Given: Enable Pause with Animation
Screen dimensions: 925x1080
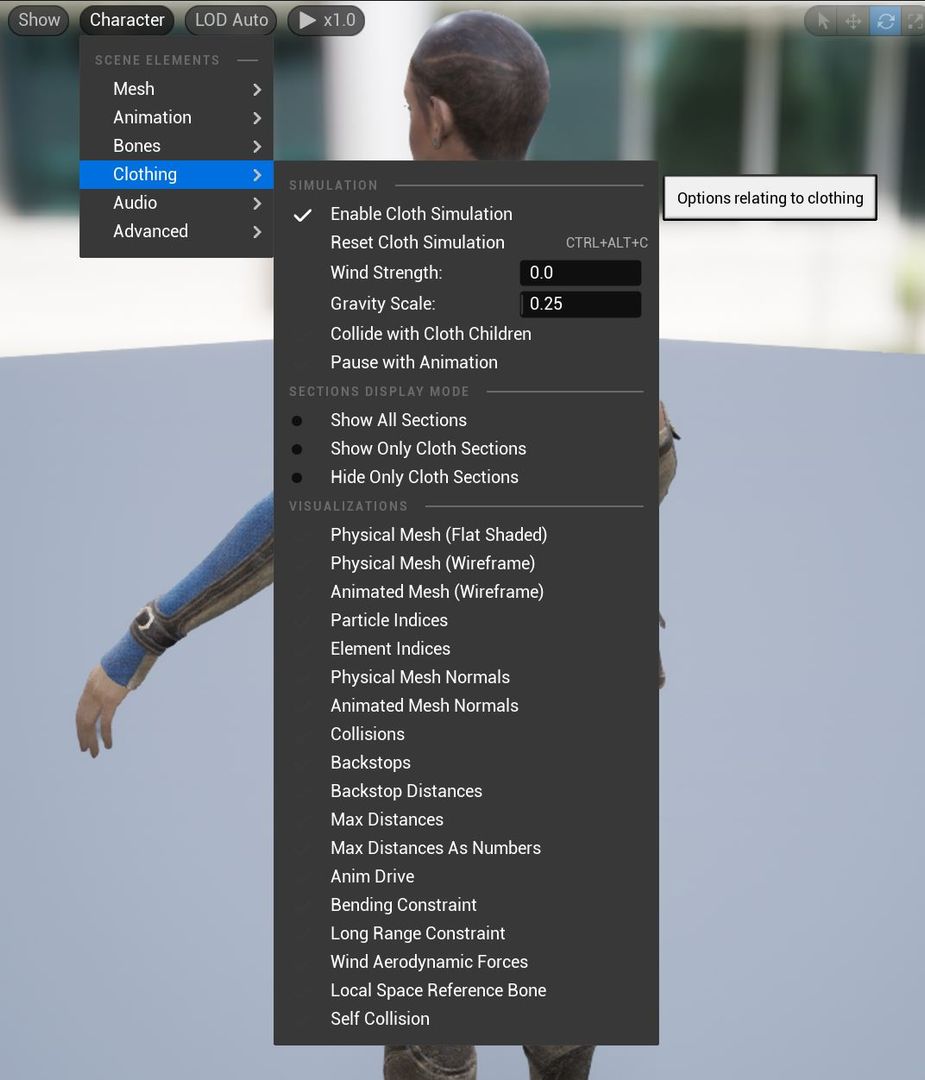Looking at the screenshot, I should [x=414, y=362].
